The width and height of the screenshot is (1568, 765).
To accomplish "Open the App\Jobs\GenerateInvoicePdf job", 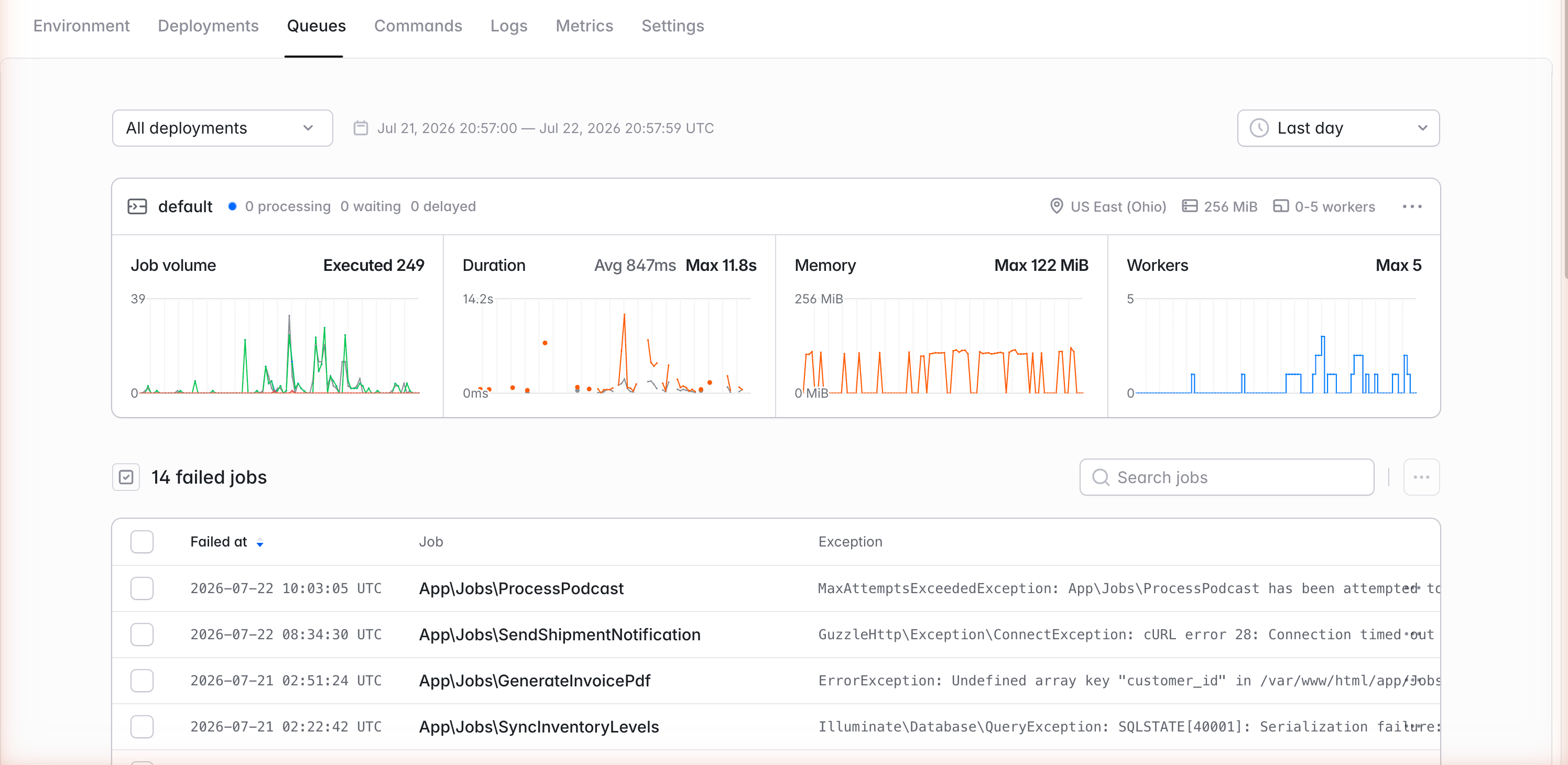I will 535,681.
